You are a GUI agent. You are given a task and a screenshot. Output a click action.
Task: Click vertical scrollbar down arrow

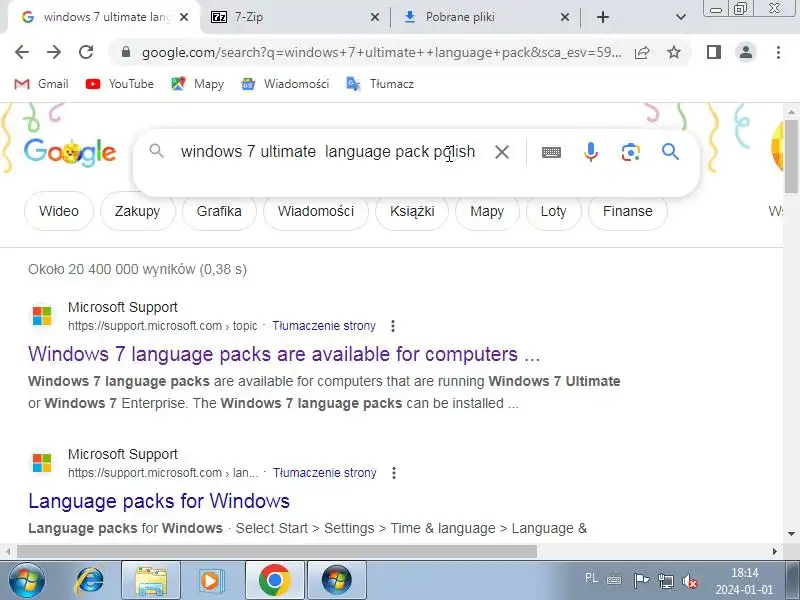791,534
